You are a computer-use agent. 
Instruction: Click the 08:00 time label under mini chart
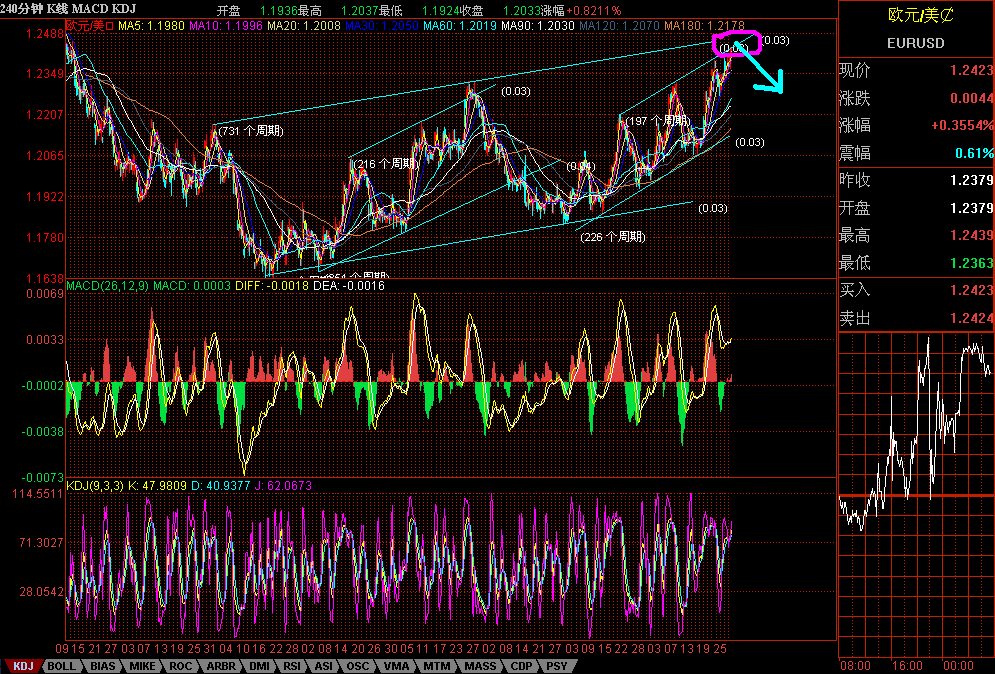(855, 666)
